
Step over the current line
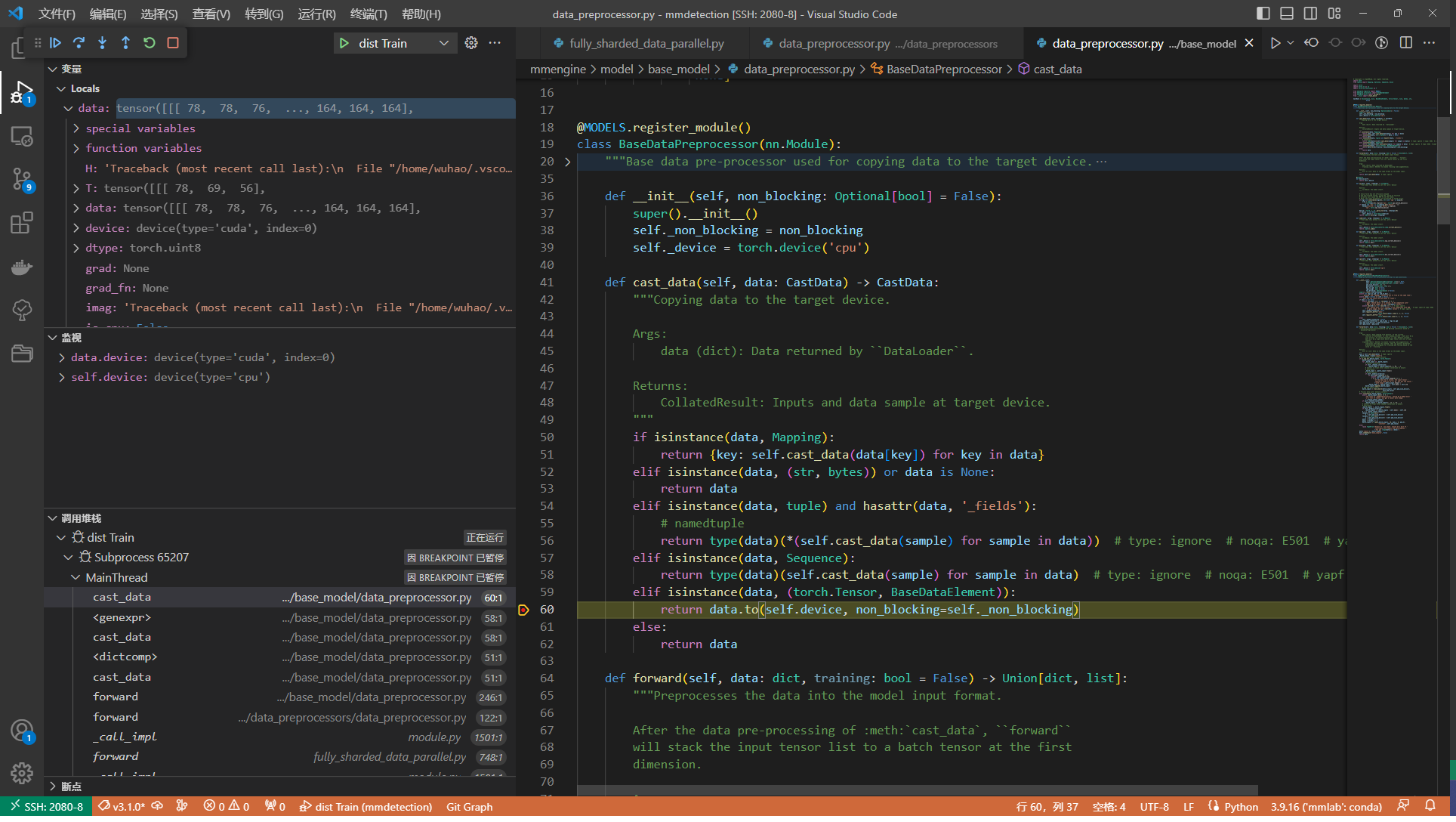79,43
